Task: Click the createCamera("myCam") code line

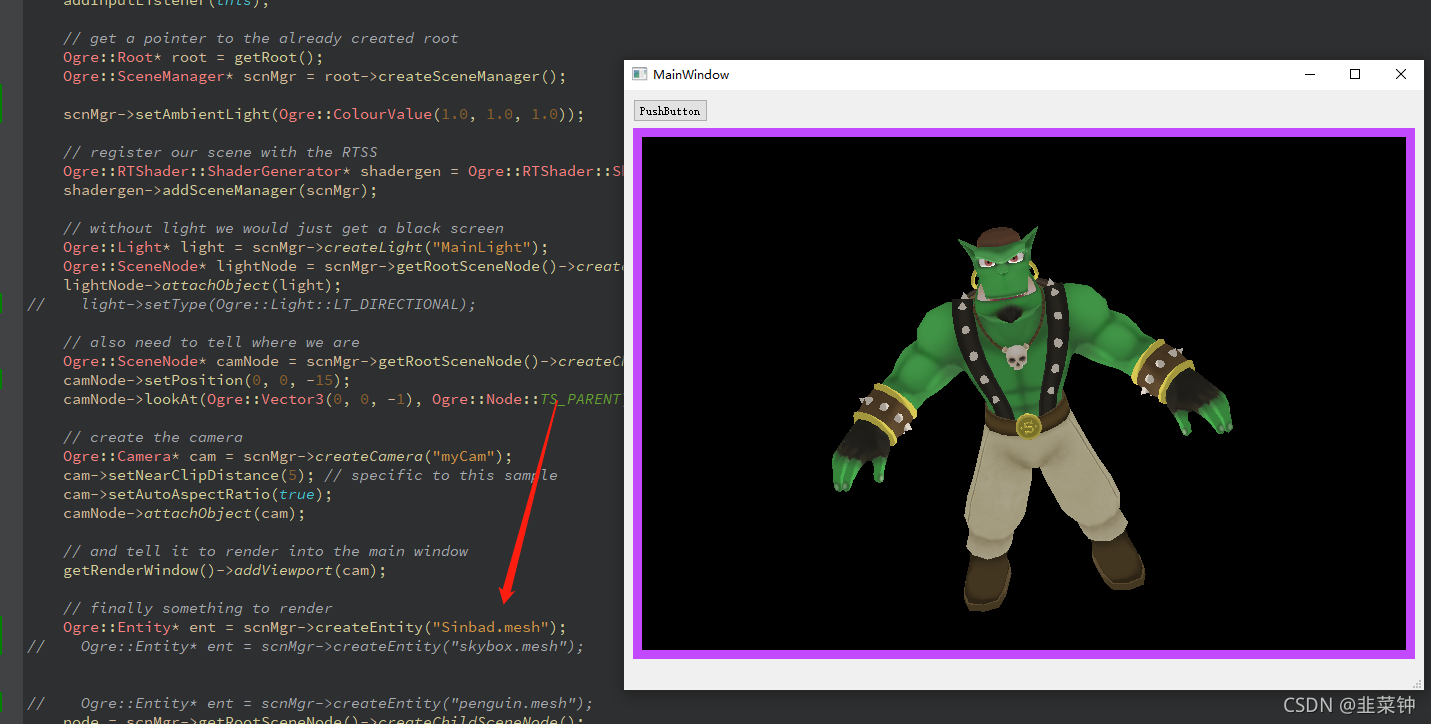Action: [288, 456]
